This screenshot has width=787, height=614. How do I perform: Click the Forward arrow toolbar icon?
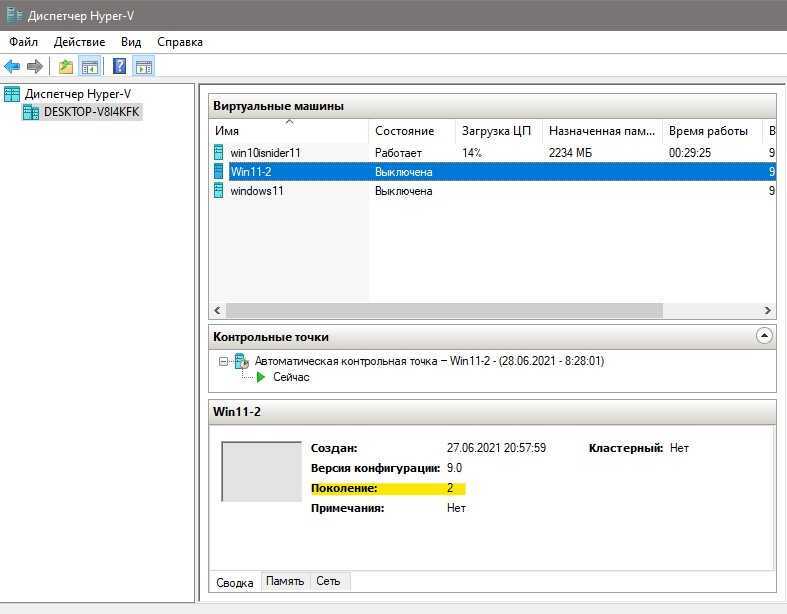[35, 66]
